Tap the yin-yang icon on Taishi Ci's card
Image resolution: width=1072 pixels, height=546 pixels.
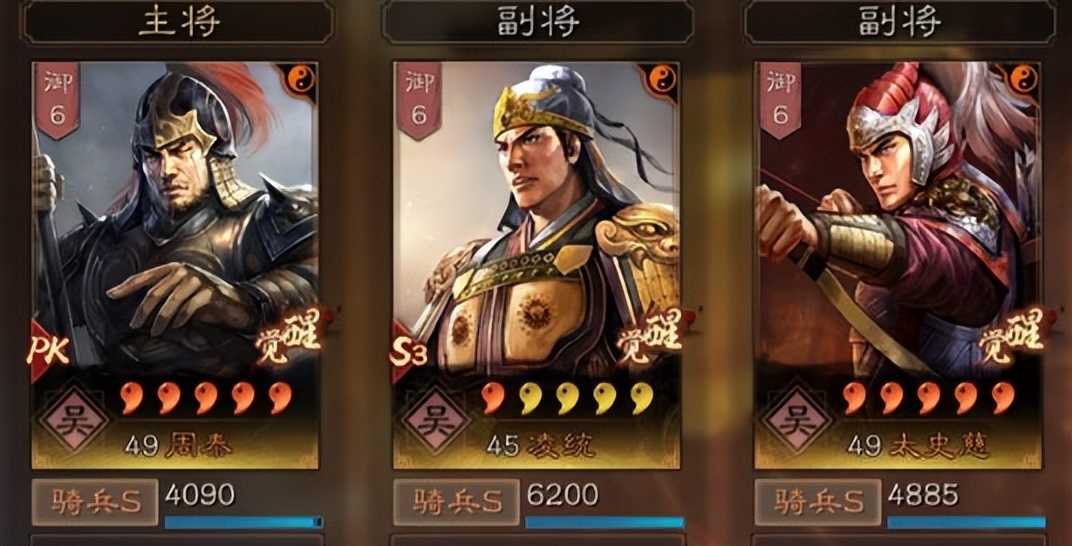click(x=1024, y=79)
